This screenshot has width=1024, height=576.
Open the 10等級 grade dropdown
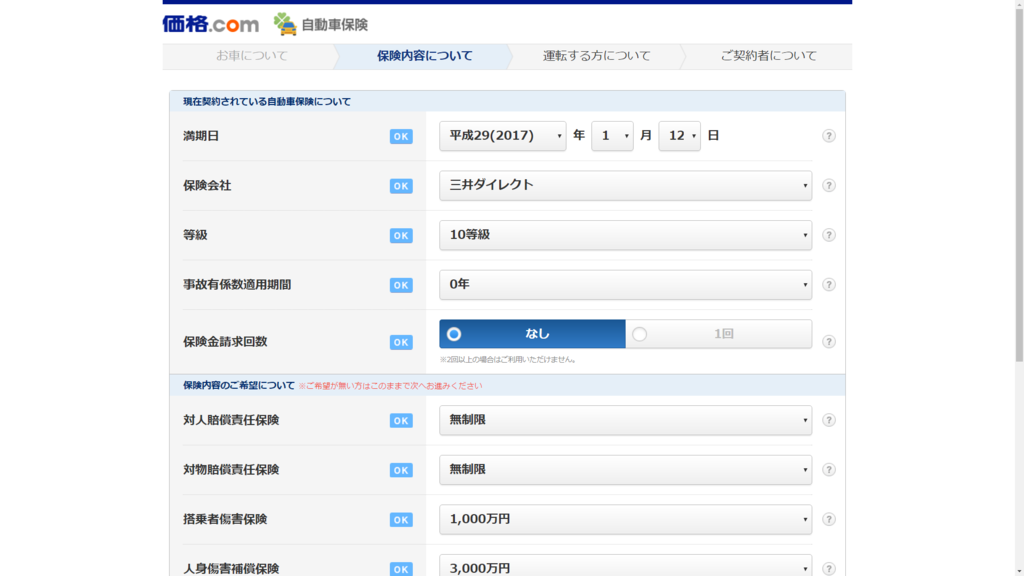626,235
